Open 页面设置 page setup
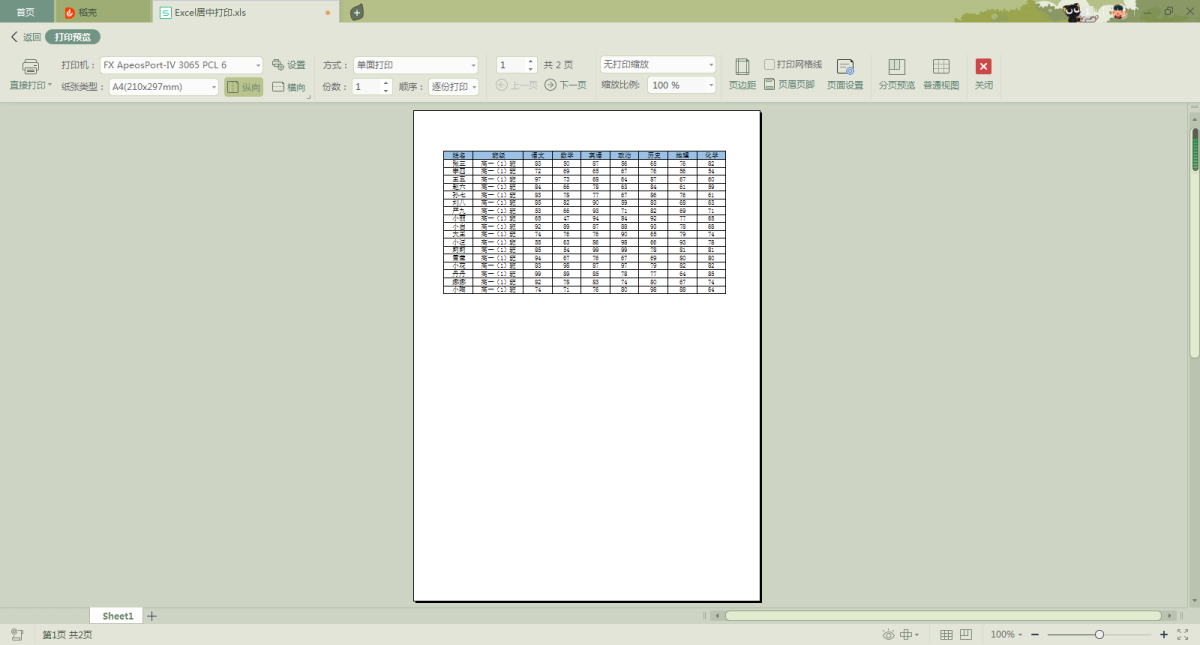This screenshot has height=645, width=1200. (x=845, y=67)
